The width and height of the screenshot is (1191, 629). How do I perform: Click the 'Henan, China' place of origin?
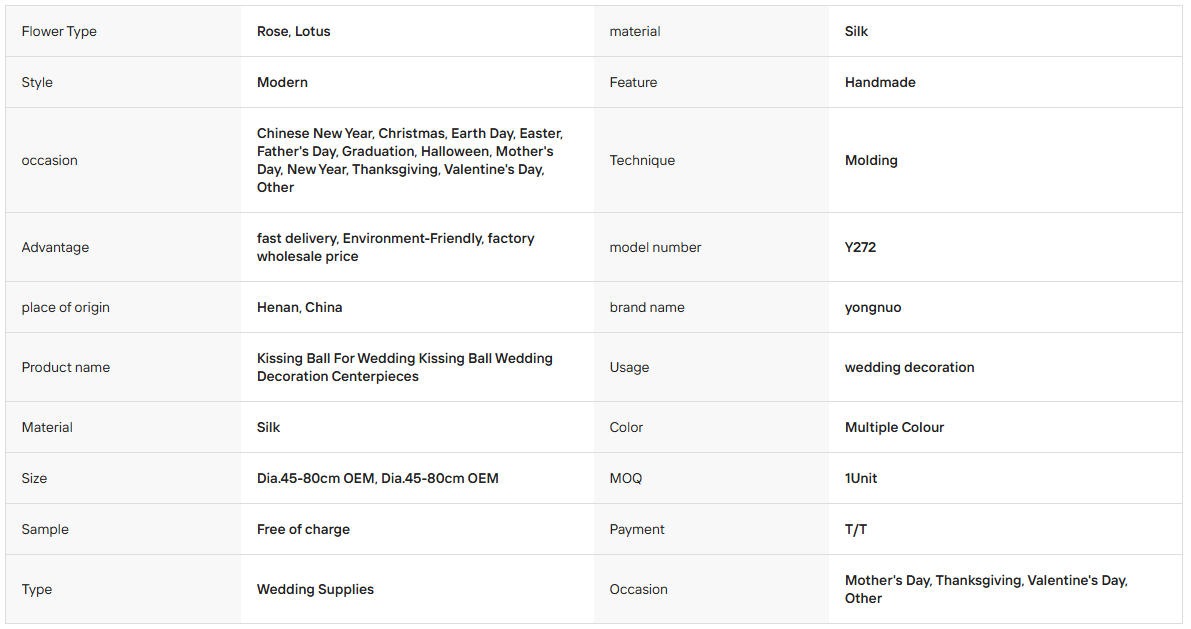299,307
